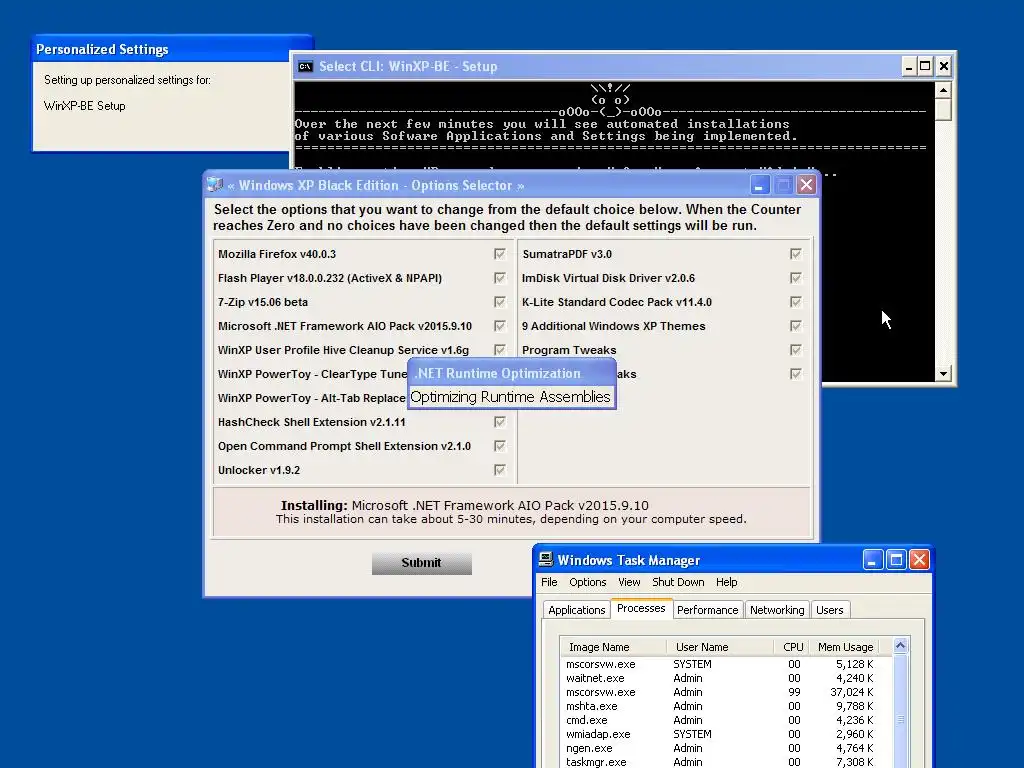Click the Options Selector title bar icon
This screenshot has width=1024, height=768.
216,185
